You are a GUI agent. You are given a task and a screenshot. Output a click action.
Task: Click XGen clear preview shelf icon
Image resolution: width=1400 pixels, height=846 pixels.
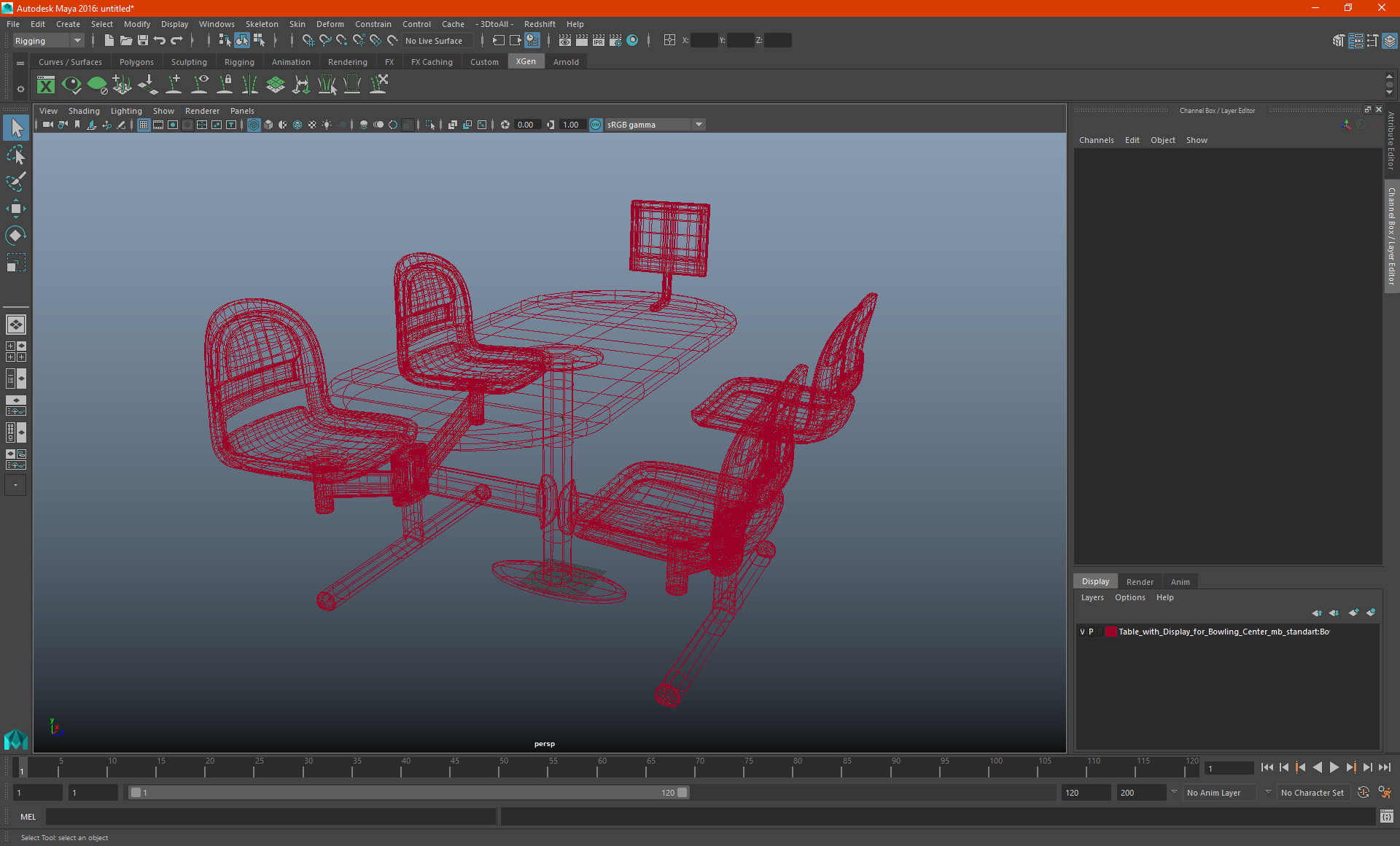(x=97, y=85)
